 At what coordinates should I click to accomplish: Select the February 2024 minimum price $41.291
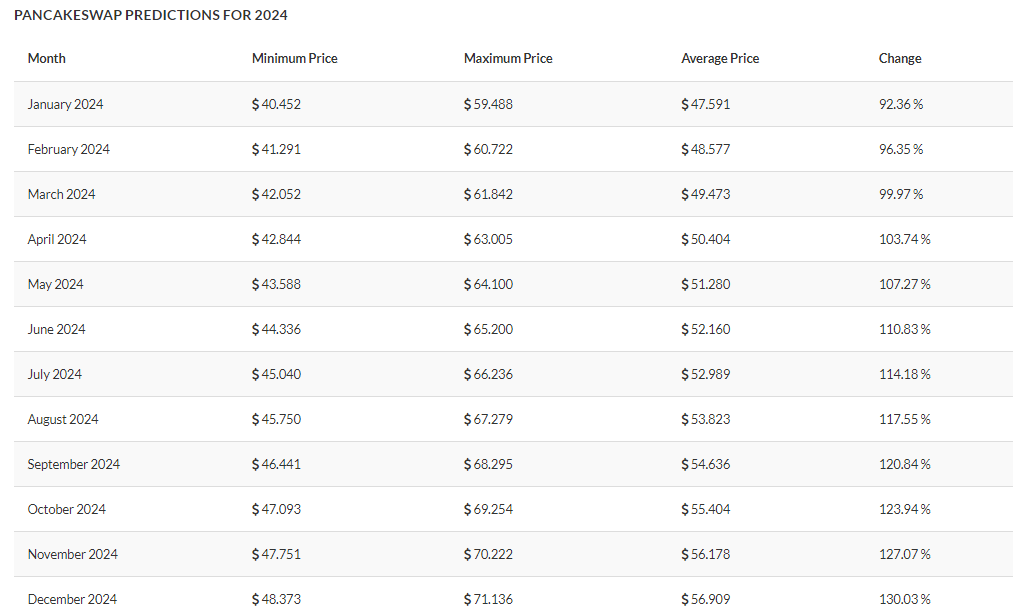pyautogui.click(x=276, y=149)
